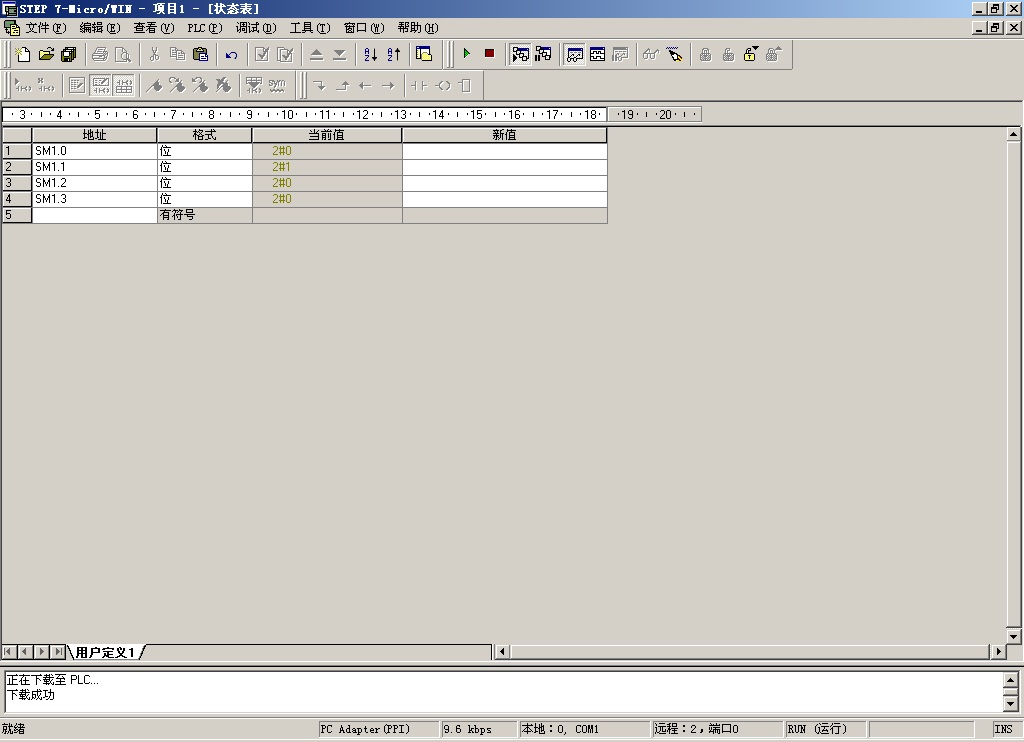Click the insert contact icon
Image resolution: width=1024 pixels, height=742 pixels.
(x=419, y=86)
